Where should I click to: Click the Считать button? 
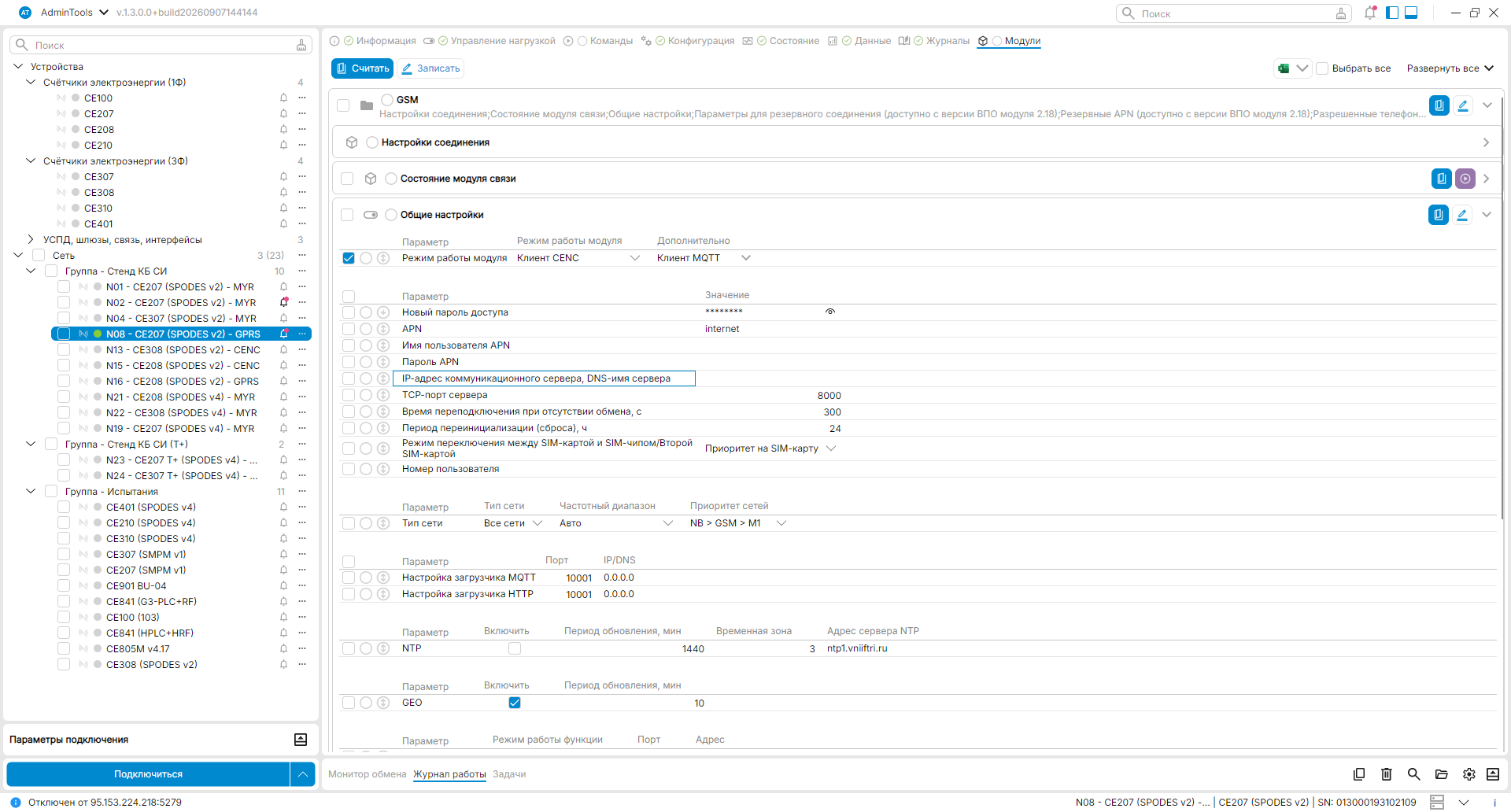click(x=363, y=68)
